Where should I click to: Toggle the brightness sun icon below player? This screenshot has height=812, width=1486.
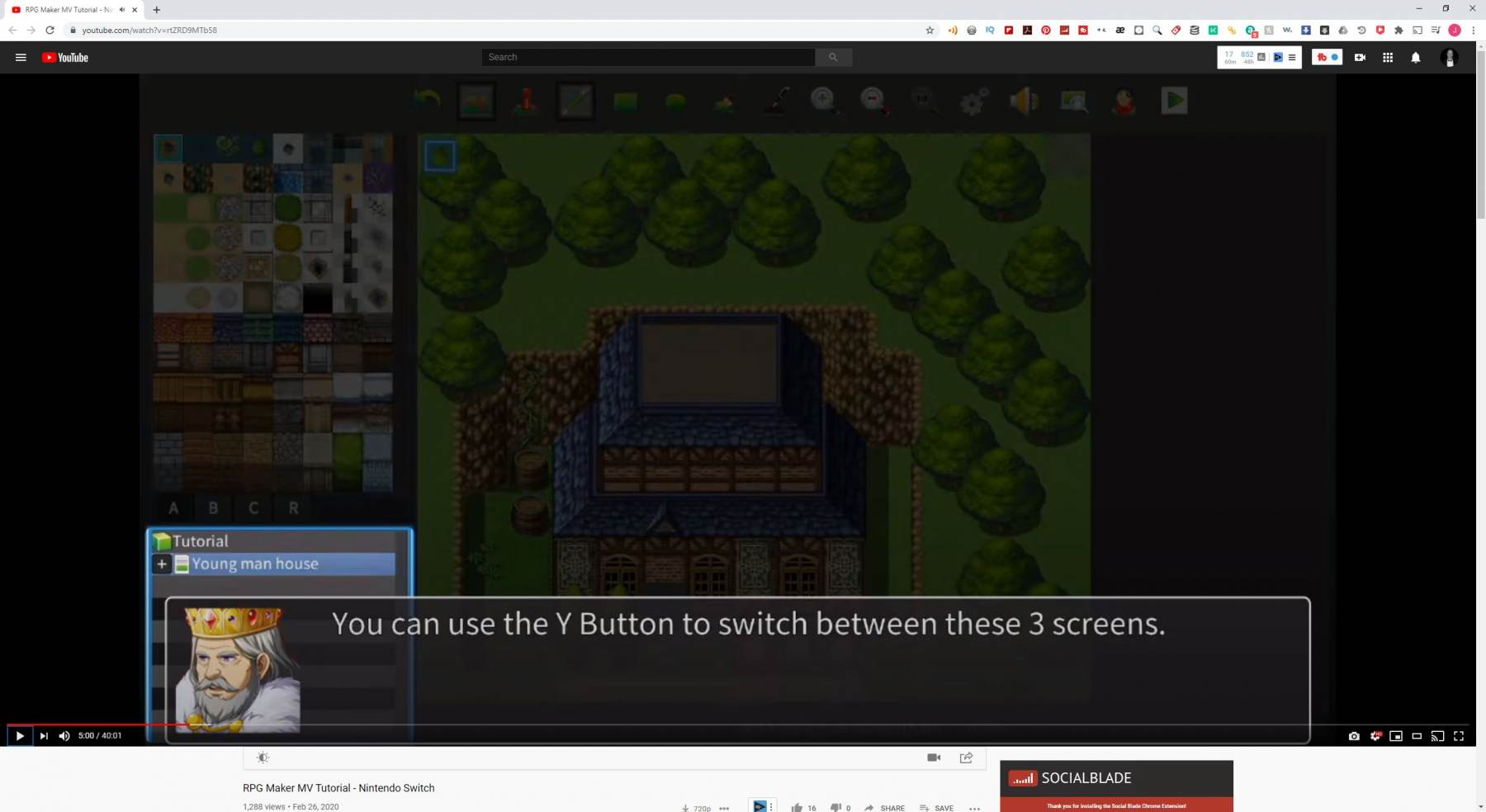[x=263, y=758]
